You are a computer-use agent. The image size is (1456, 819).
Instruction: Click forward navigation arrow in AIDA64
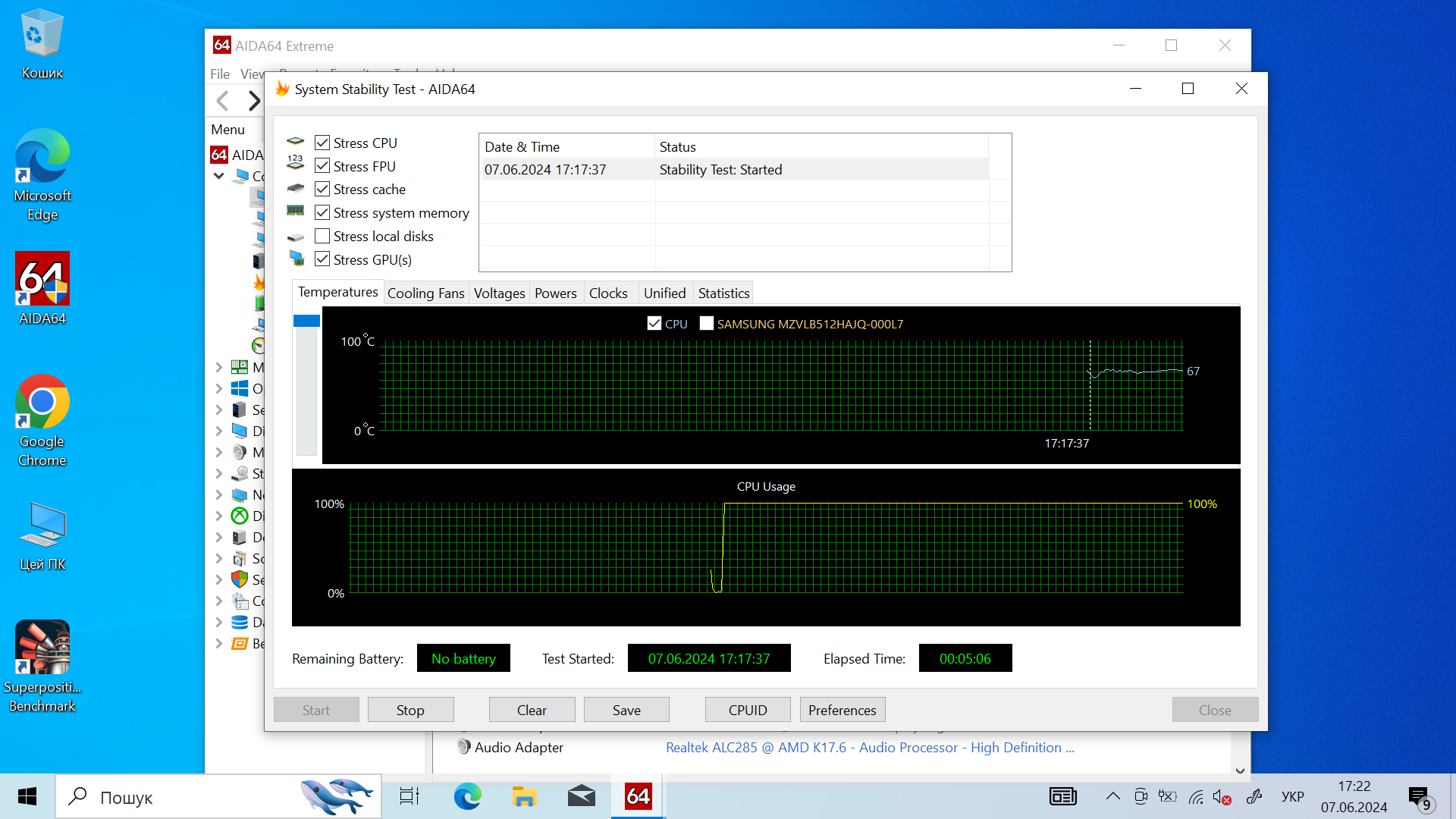(x=254, y=101)
